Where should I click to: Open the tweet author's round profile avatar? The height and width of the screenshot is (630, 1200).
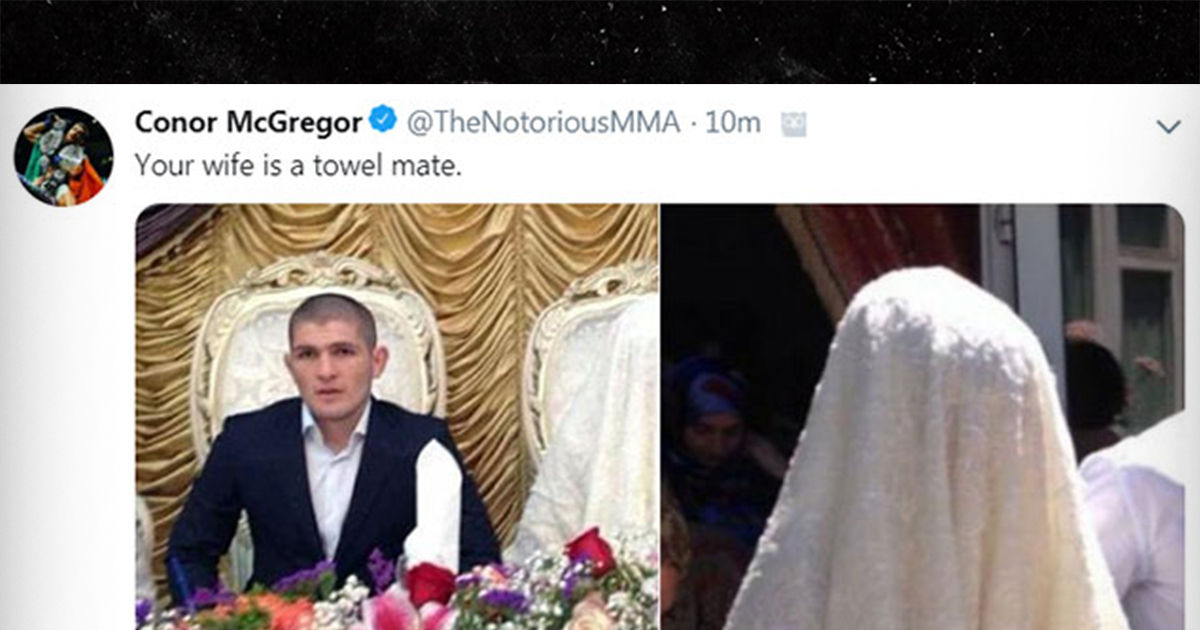[63, 157]
